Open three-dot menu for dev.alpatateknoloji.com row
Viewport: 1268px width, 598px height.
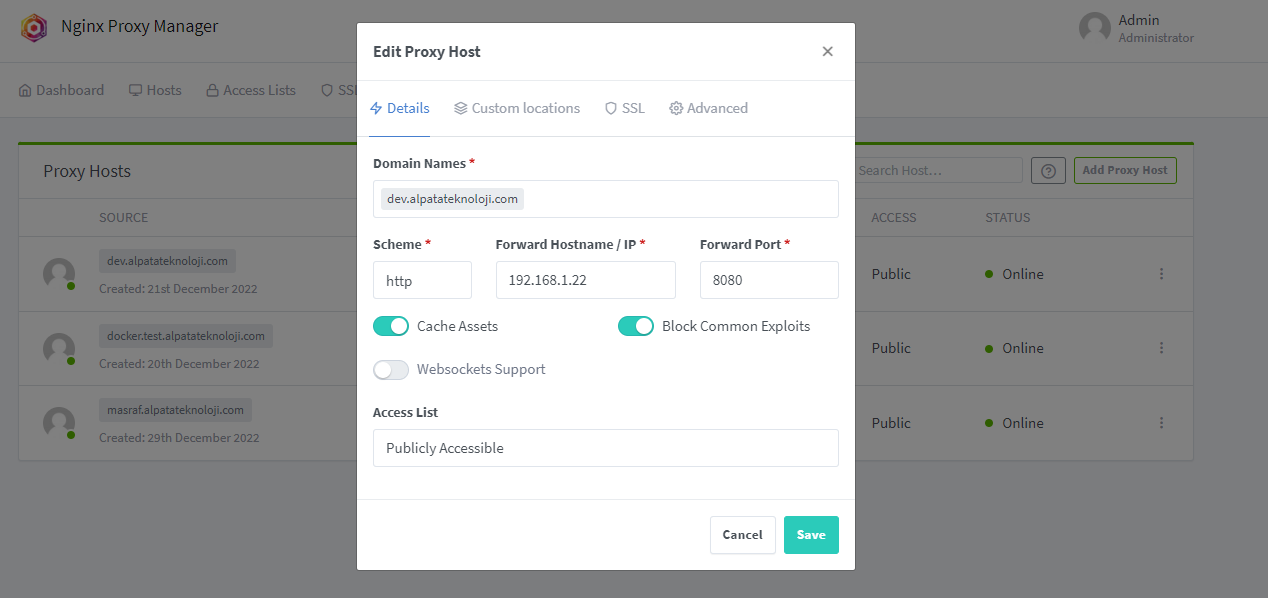[1161, 274]
